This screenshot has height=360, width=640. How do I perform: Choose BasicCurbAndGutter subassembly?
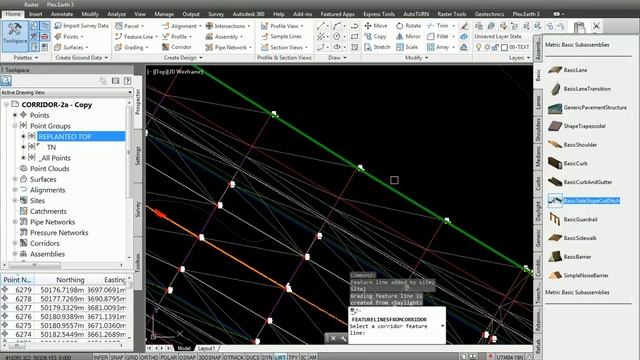click(580, 182)
